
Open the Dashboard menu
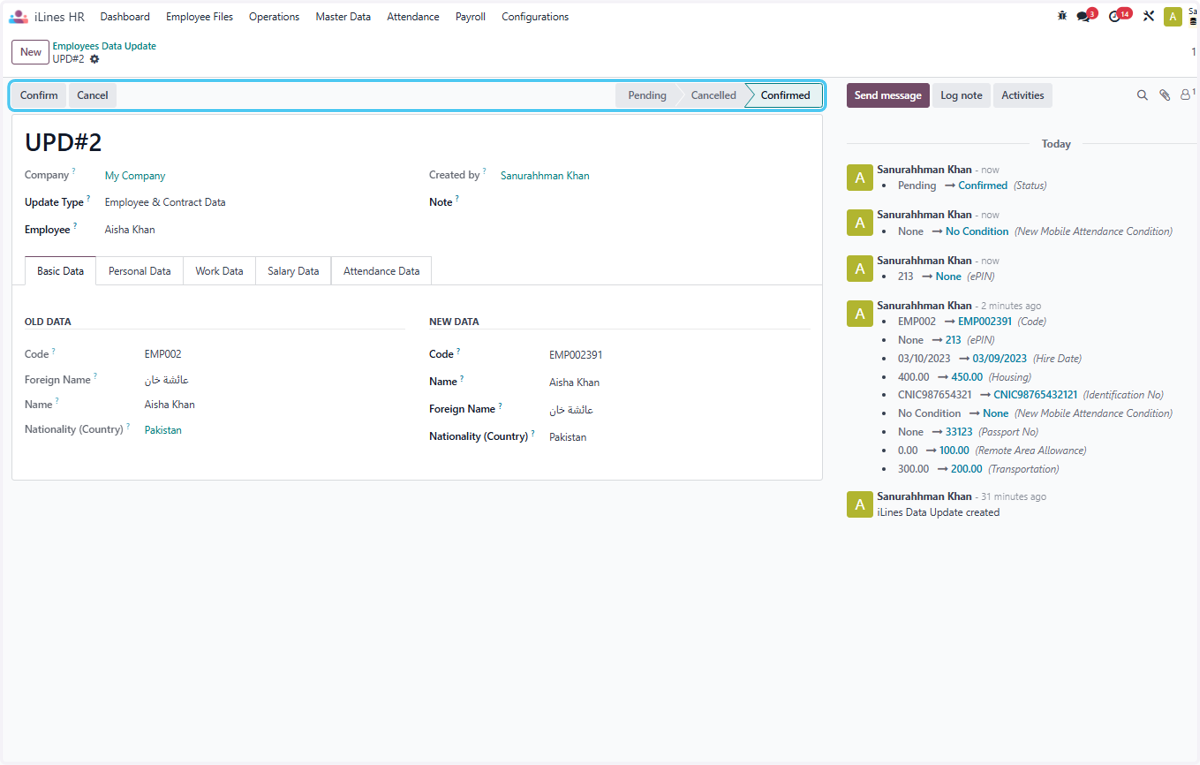[x=125, y=17]
